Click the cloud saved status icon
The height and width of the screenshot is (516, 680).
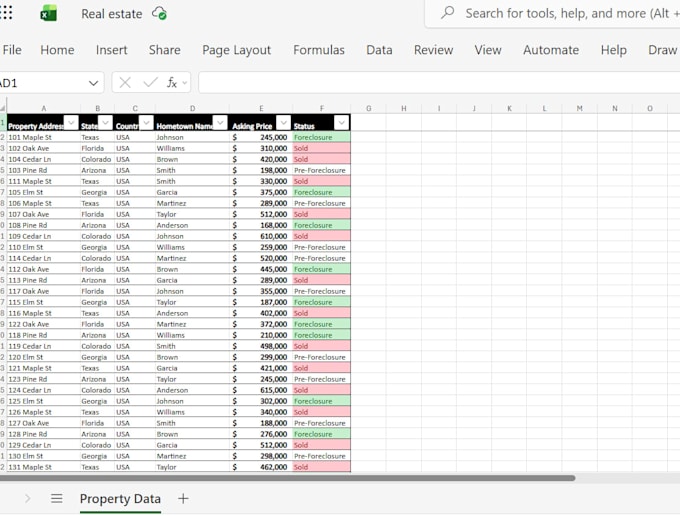(x=160, y=13)
